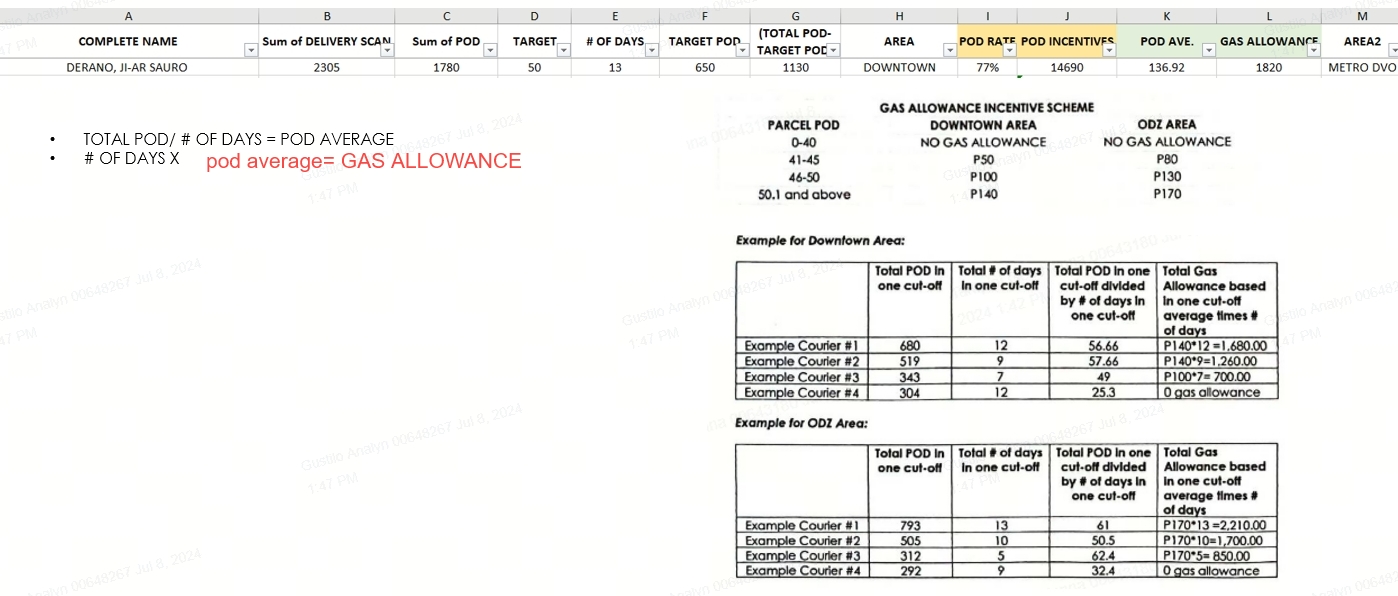
Task: Click the GAS ALLOWANCE header cell
Action: [x=1269, y=41]
